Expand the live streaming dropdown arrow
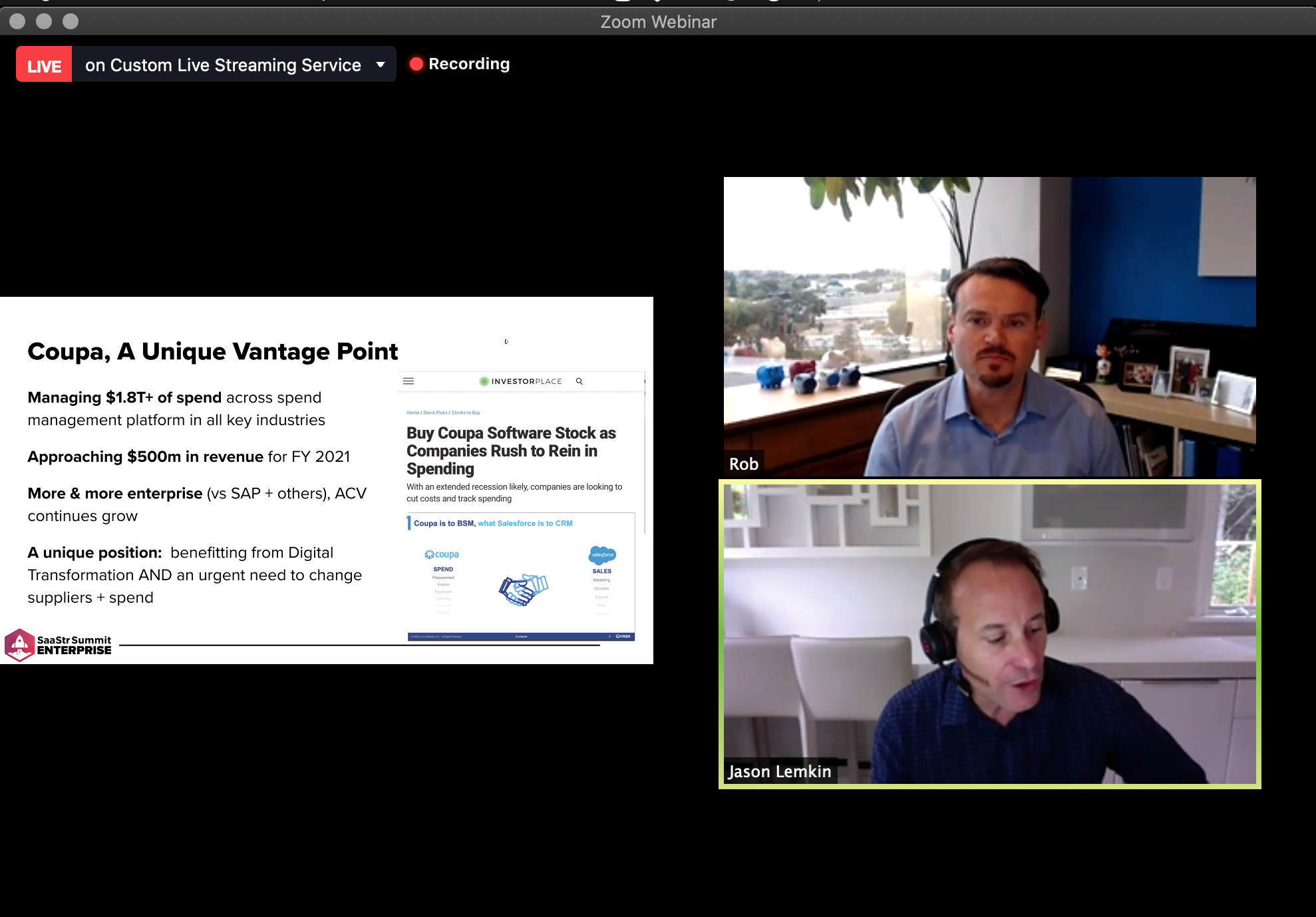The width and height of the screenshot is (1316, 917). click(x=381, y=65)
